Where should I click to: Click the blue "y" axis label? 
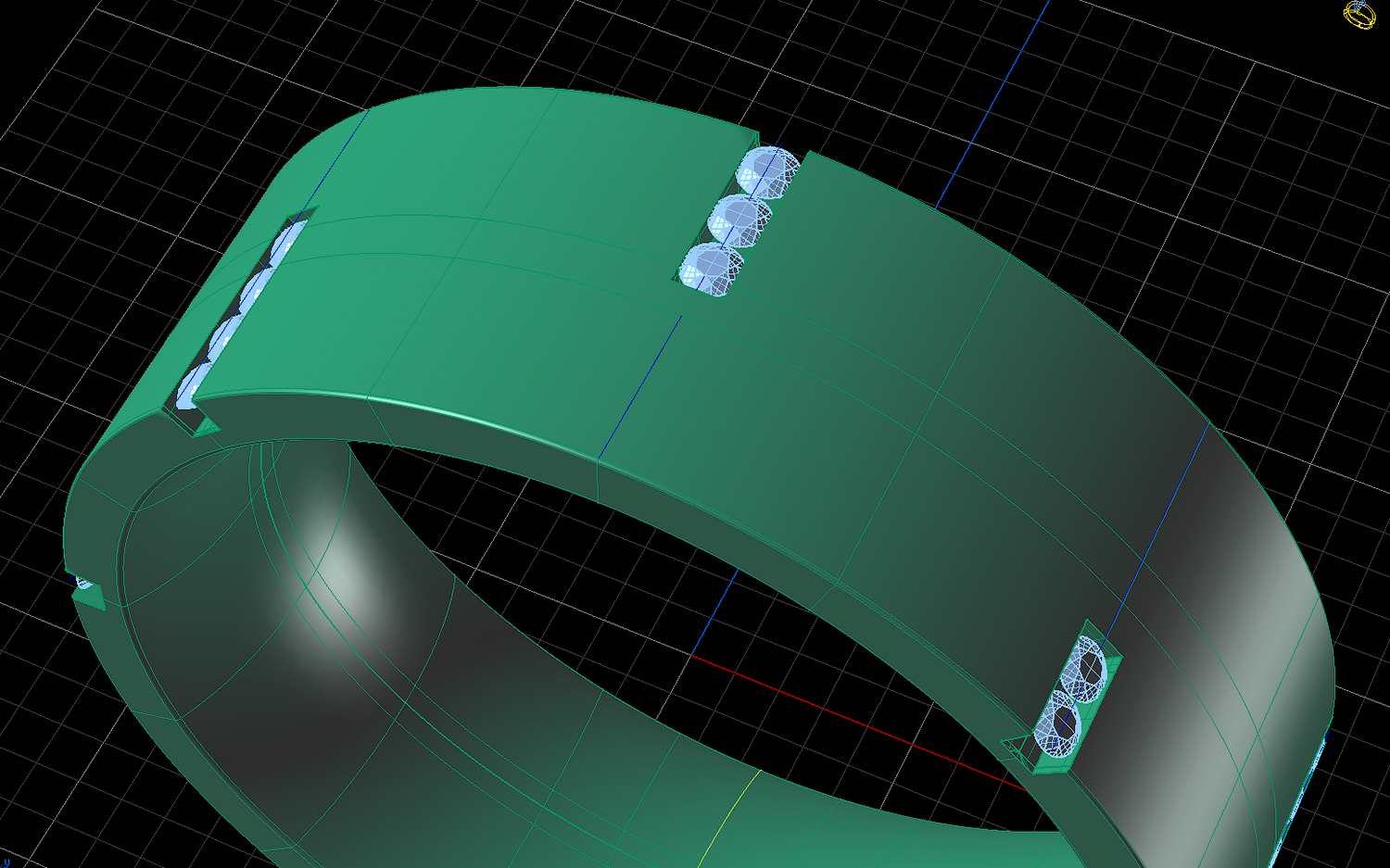[x=6, y=862]
